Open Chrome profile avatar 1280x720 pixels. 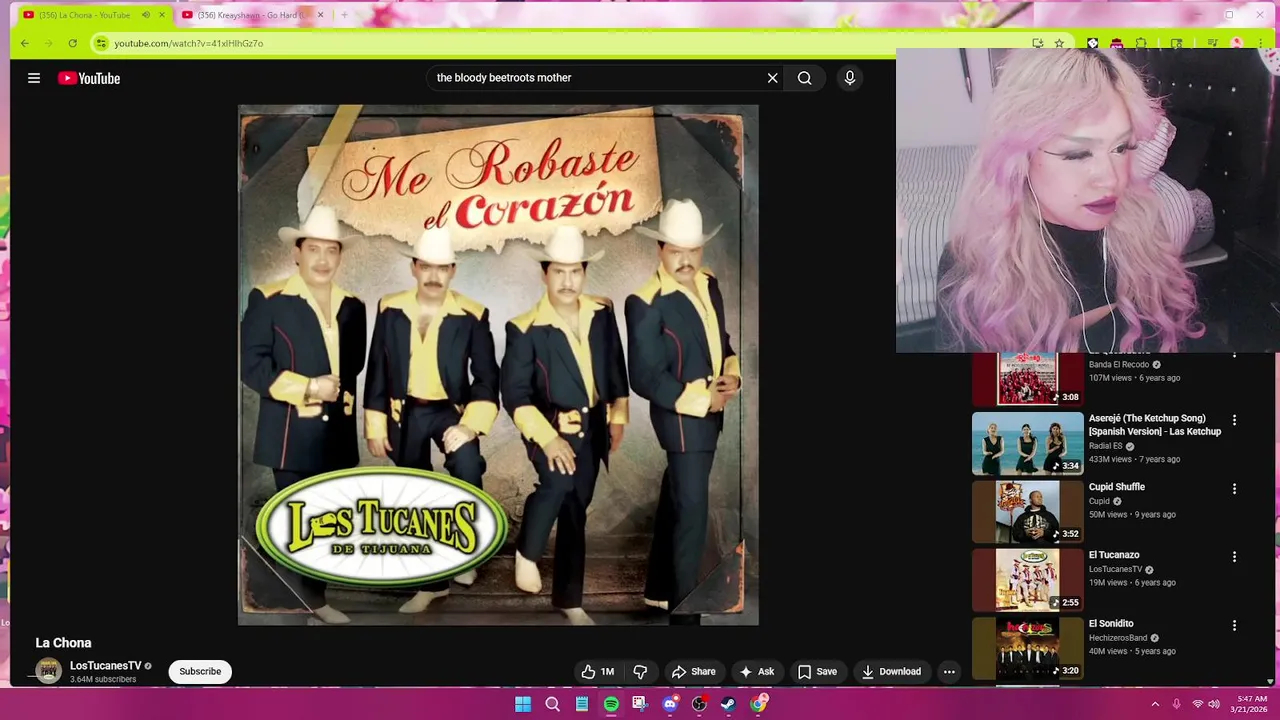1237,43
